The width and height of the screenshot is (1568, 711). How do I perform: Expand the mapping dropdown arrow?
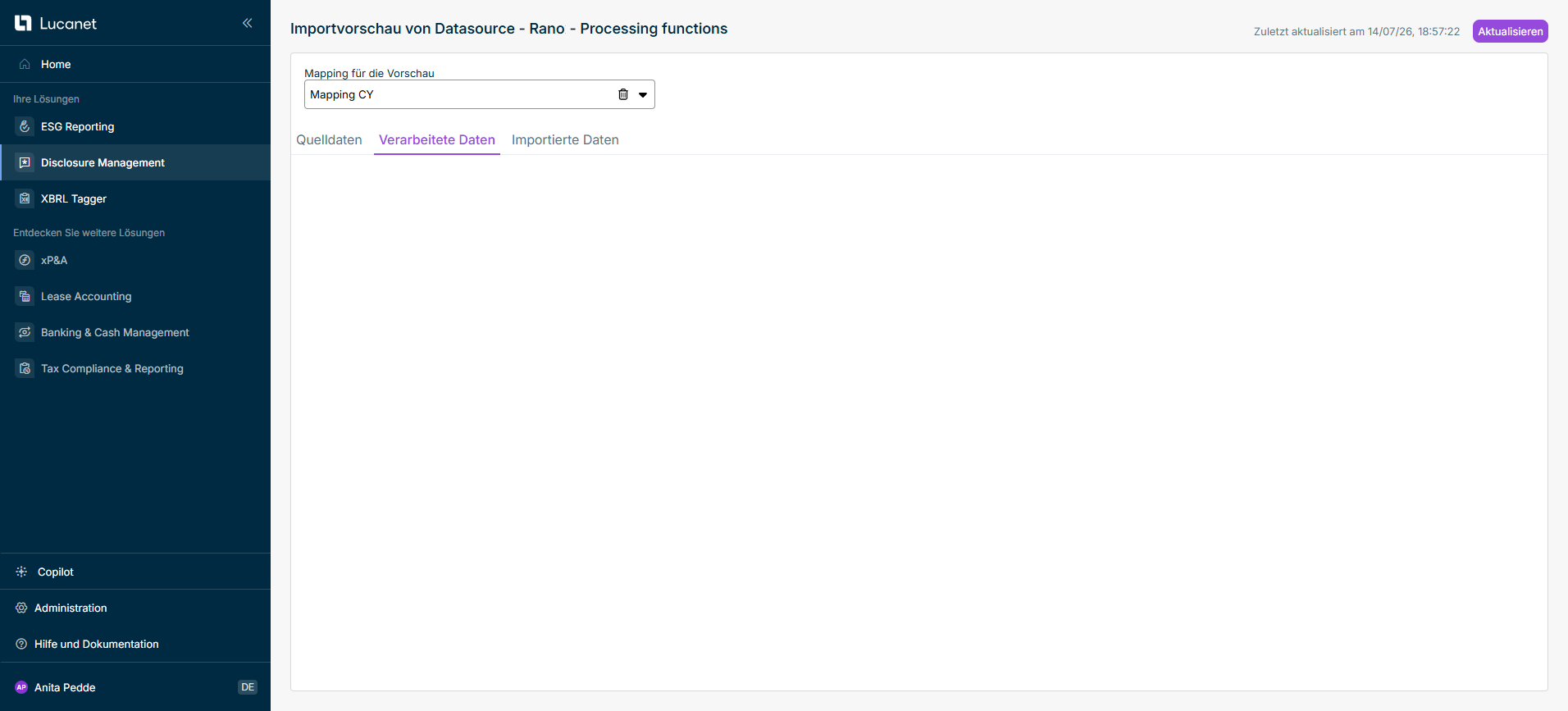click(643, 95)
